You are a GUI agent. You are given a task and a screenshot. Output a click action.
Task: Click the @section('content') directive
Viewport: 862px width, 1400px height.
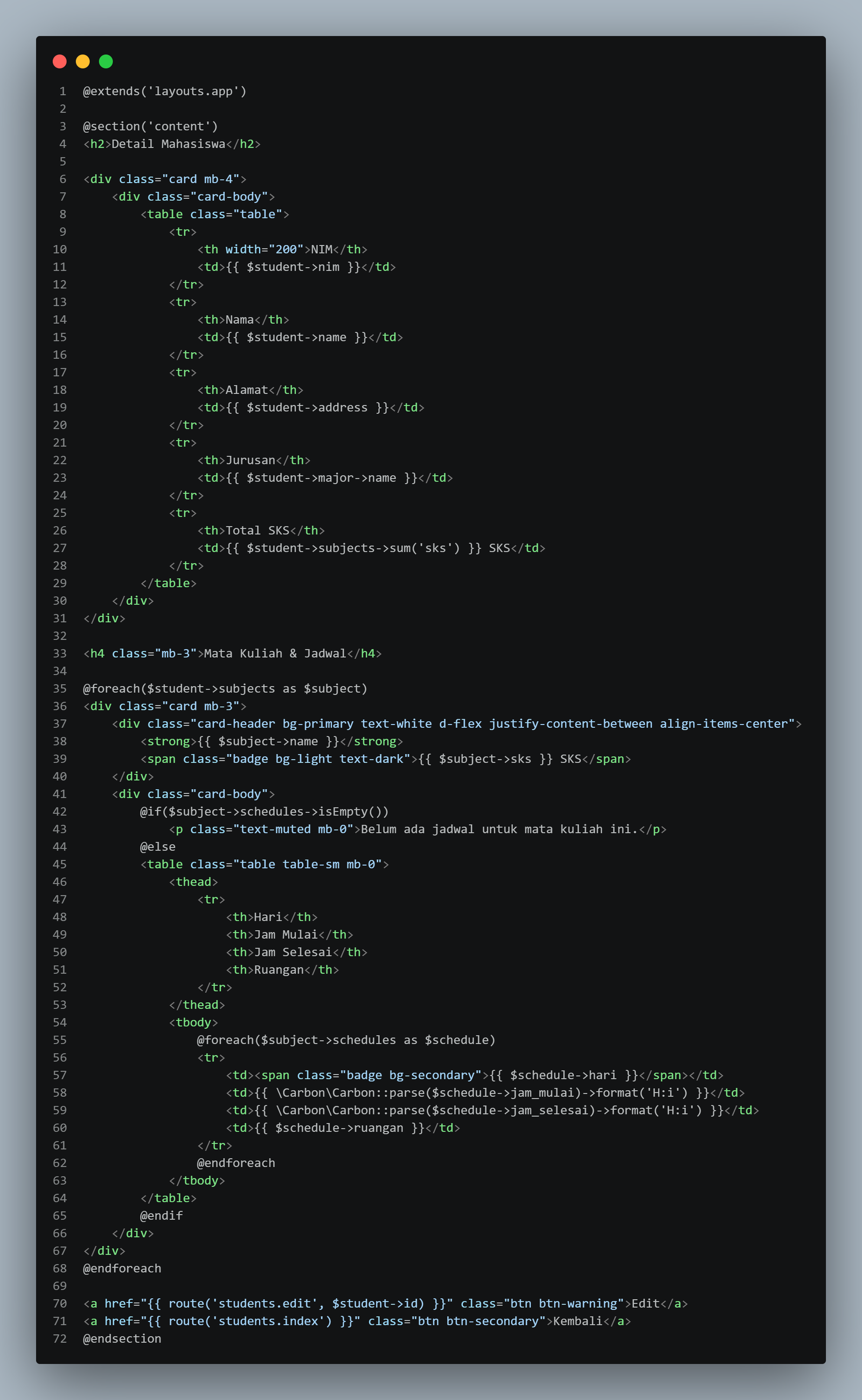(150, 127)
